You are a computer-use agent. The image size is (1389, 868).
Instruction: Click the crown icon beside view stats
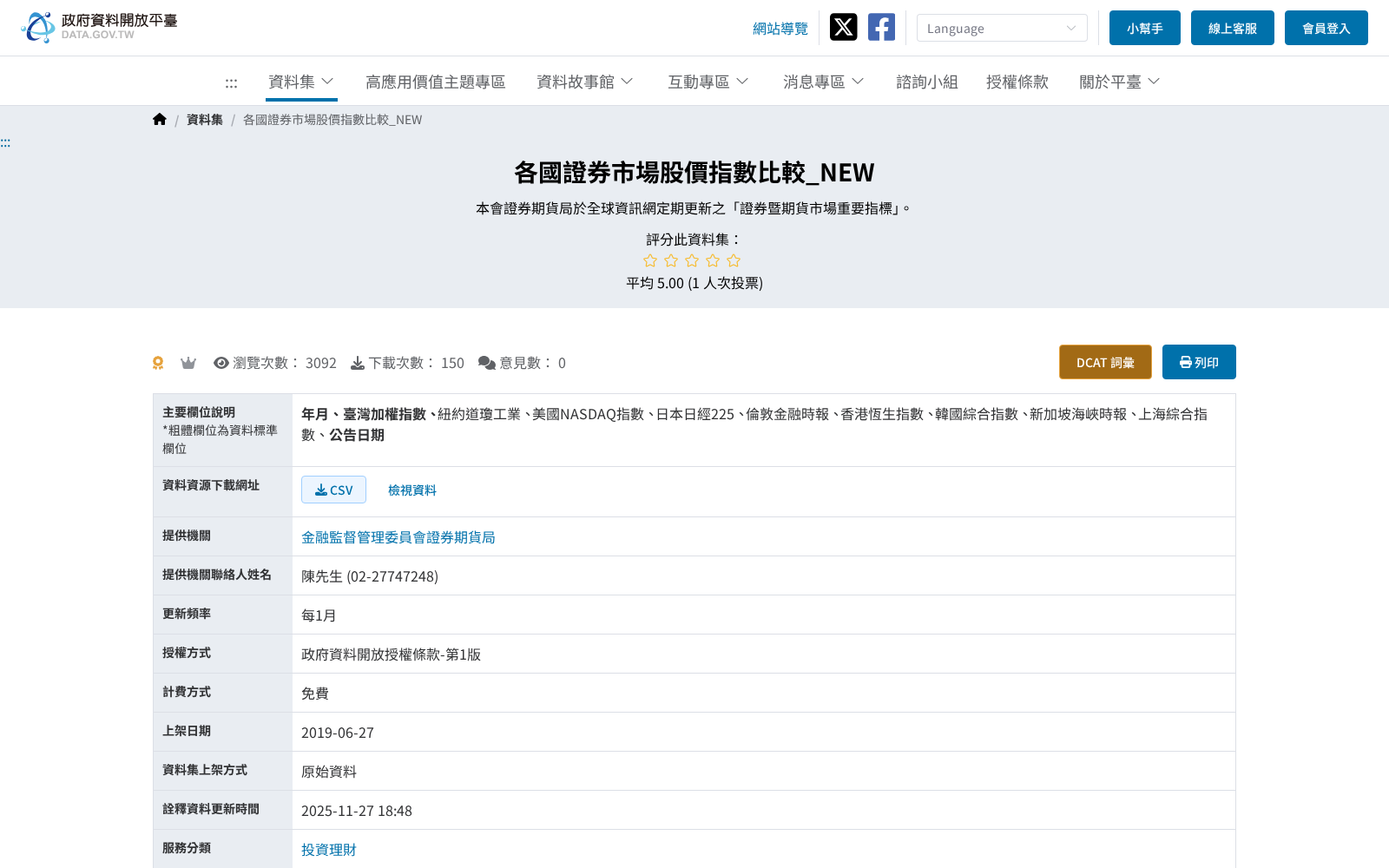pos(188,363)
